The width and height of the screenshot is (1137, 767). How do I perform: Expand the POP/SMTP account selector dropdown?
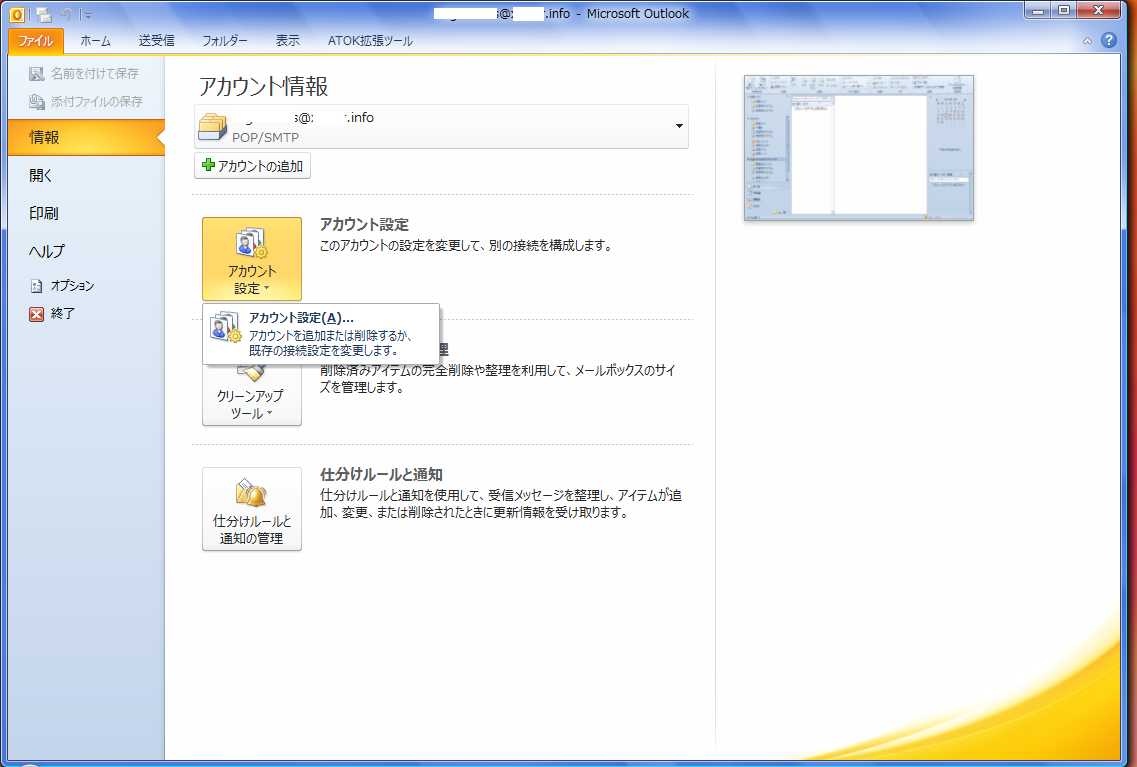(x=679, y=126)
